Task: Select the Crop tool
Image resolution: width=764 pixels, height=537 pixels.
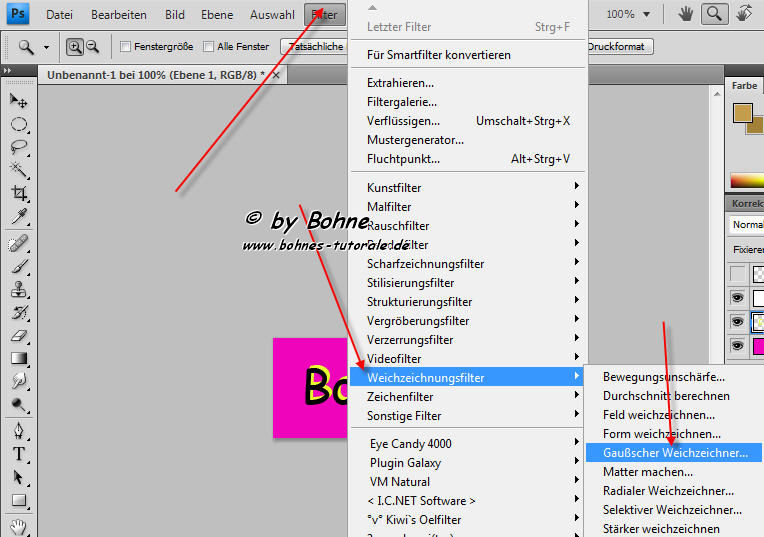Action: [19, 193]
